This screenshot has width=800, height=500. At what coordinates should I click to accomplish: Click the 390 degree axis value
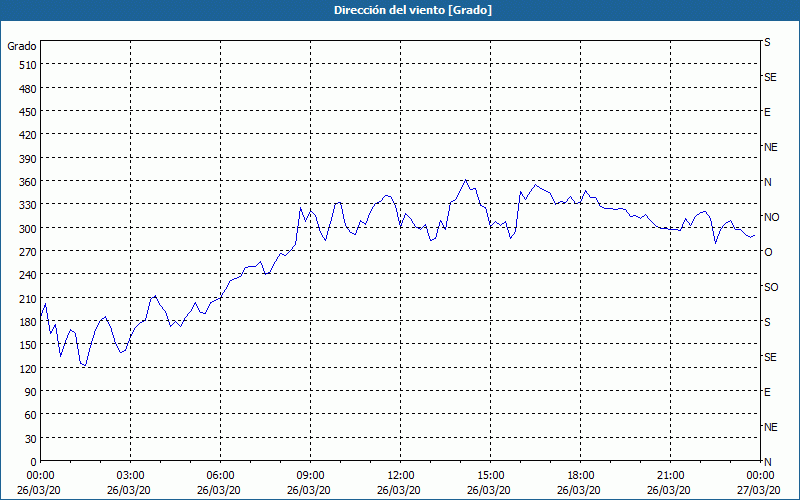click(29, 159)
